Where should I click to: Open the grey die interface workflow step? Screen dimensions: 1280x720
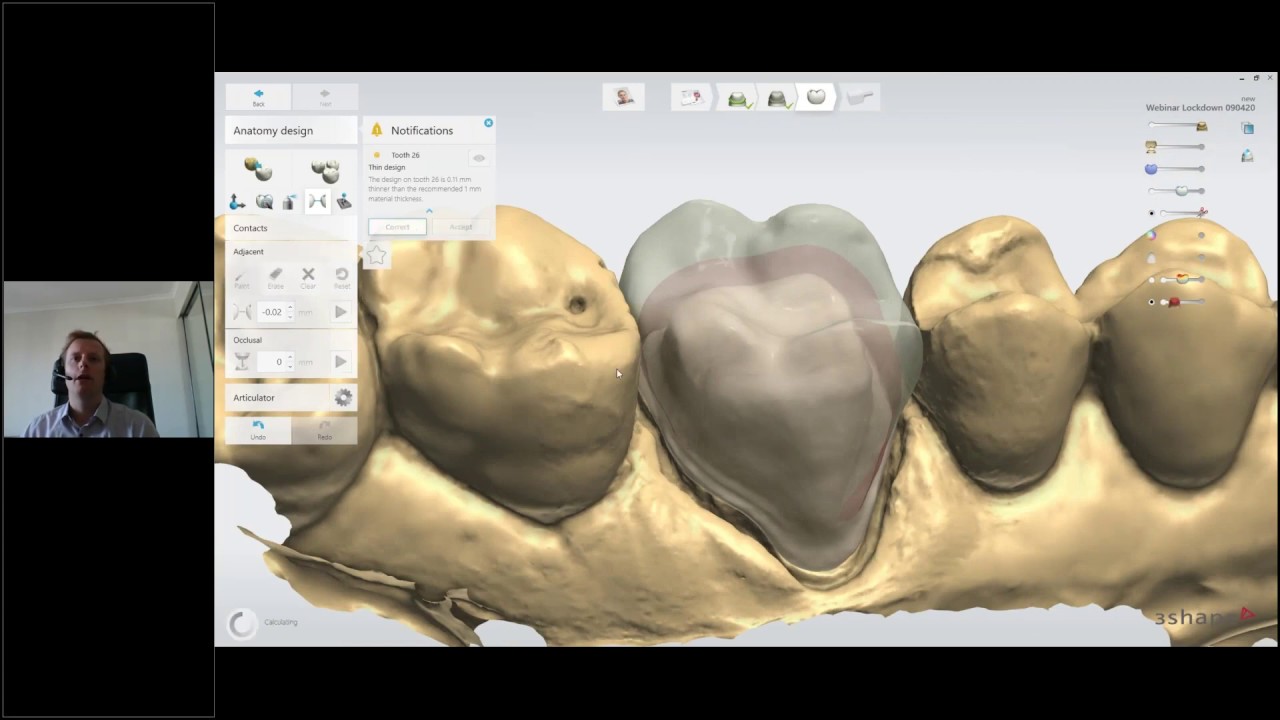(777, 98)
